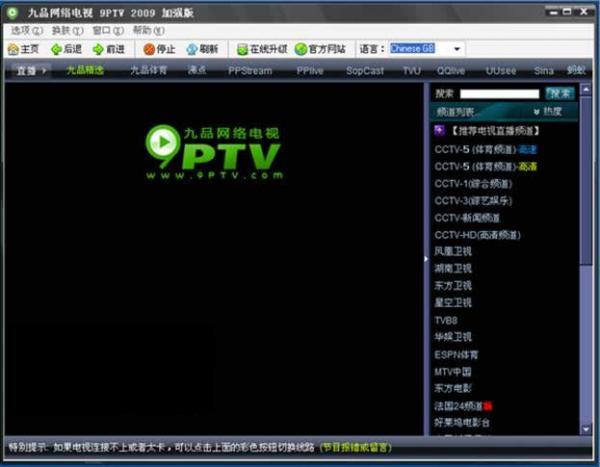Screen dimensions: 600x467
Task: Click the 【推荐电视直播频道】 heading
Action: coord(494,131)
